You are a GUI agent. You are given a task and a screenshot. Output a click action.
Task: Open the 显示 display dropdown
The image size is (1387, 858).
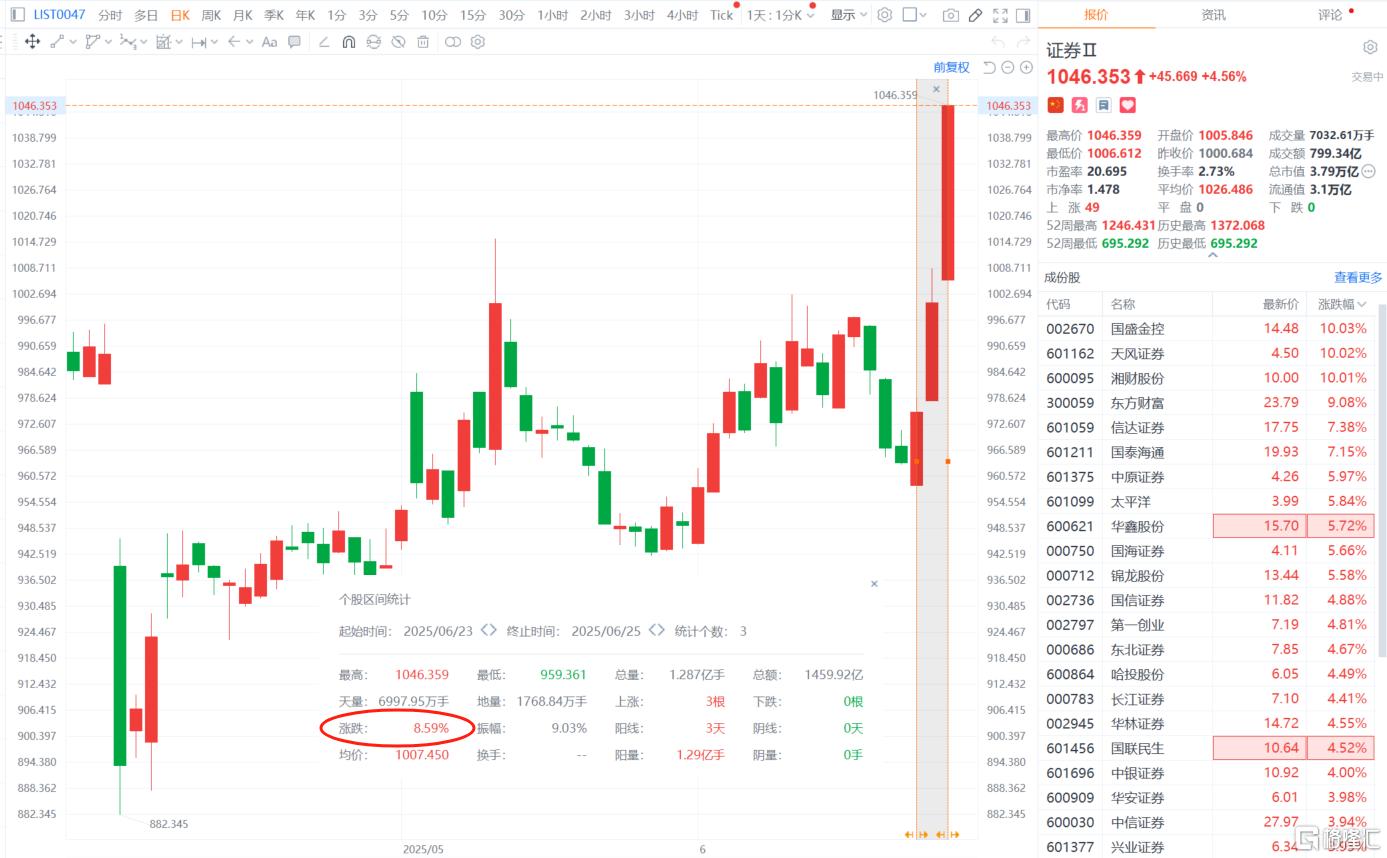point(848,15)
